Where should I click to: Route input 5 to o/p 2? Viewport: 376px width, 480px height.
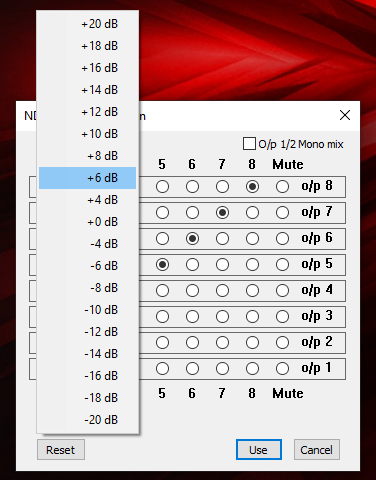click(x=162, y=343)
